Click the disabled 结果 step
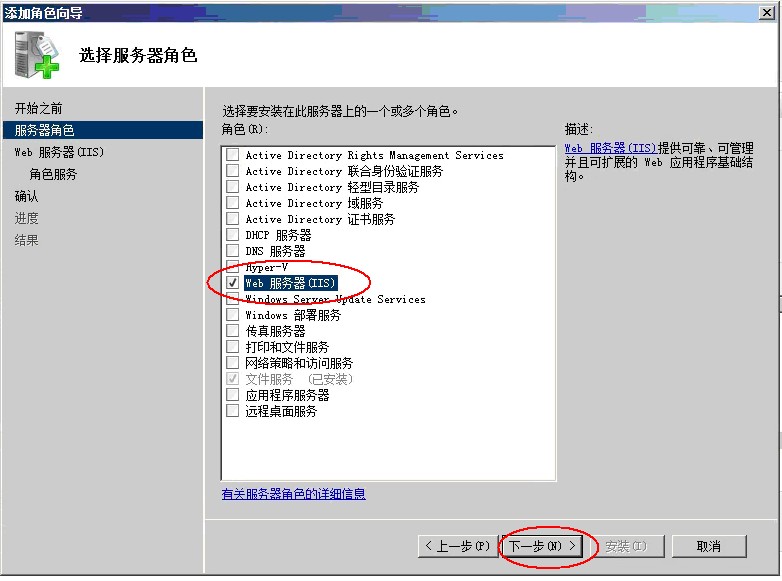This screenshot has height=581, width=782. 26,240
